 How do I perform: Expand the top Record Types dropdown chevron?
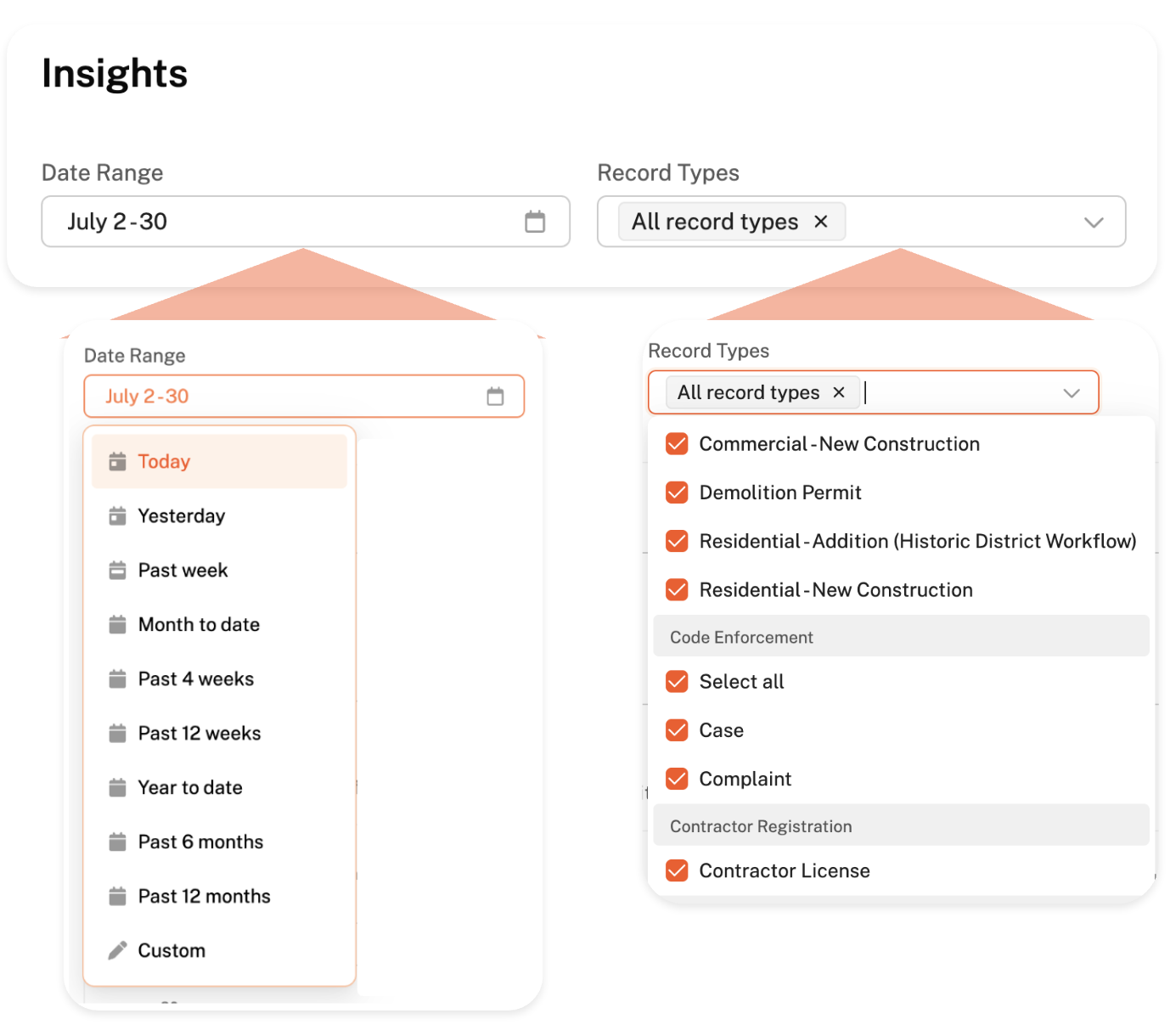1094,222
